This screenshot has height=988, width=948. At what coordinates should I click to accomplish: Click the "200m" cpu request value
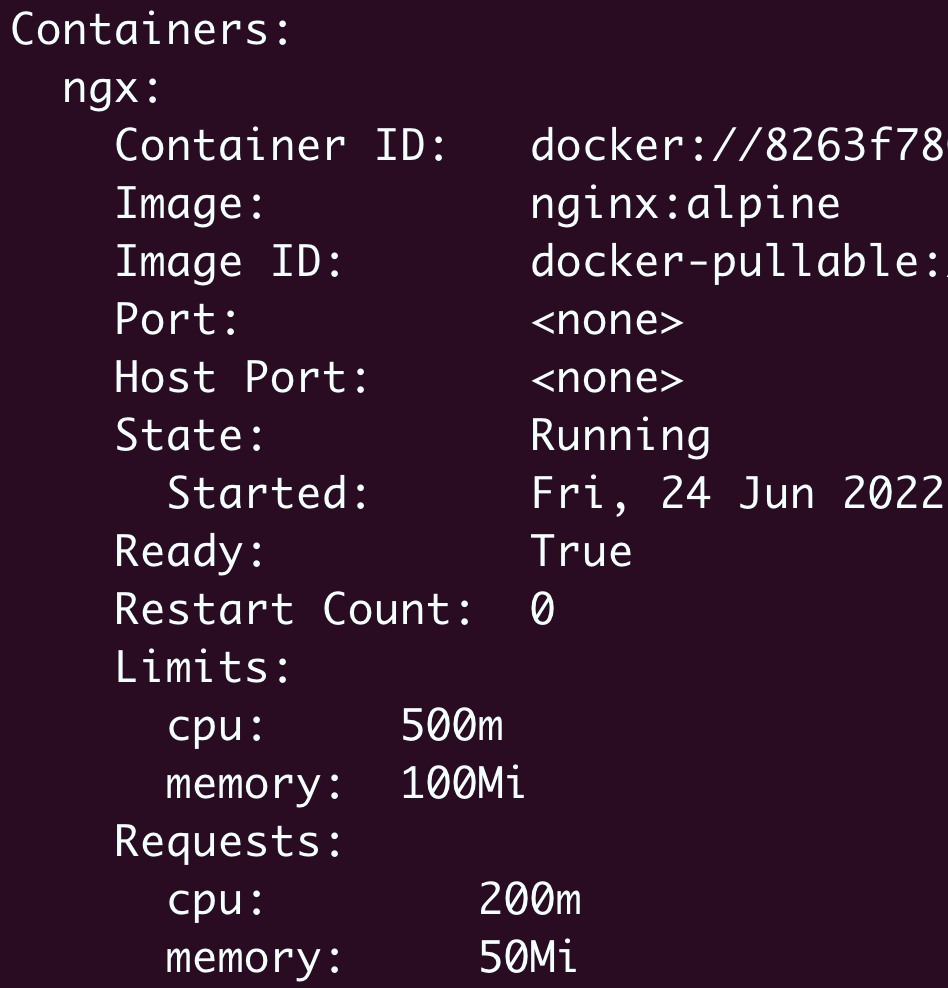pyautogui.click(x=529, y=901)
